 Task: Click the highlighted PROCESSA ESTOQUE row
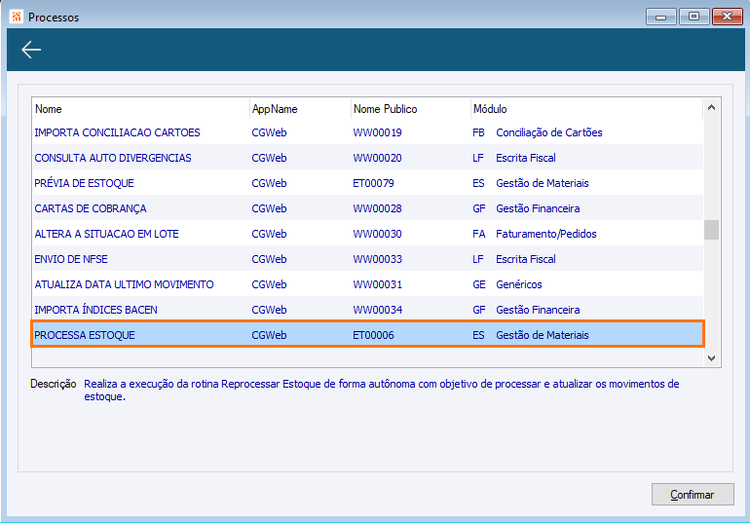click(x=367, y=334)
